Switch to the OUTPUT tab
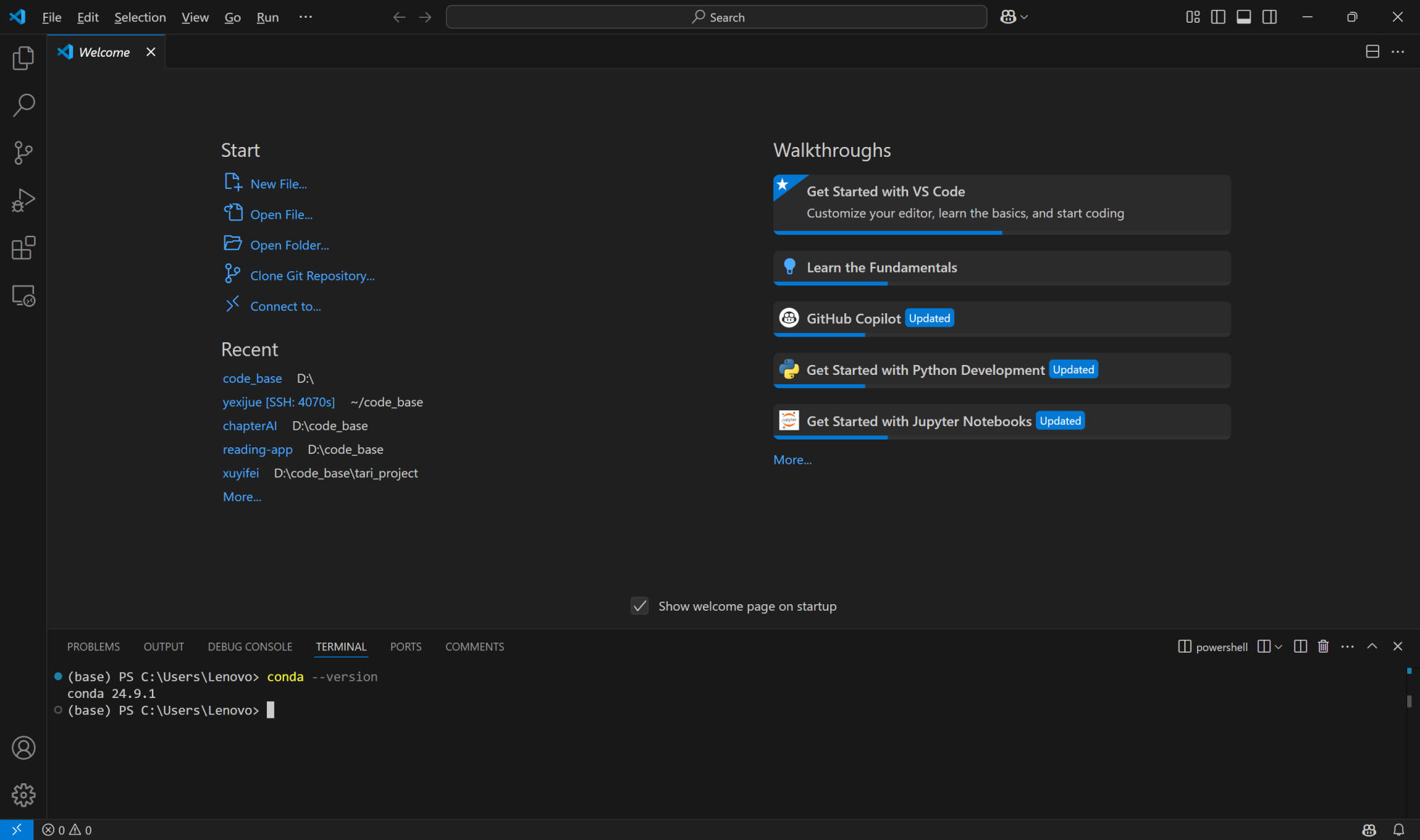Image resolution: width=1420 pixels, height=840 pixels. click(x=163, y=646)
